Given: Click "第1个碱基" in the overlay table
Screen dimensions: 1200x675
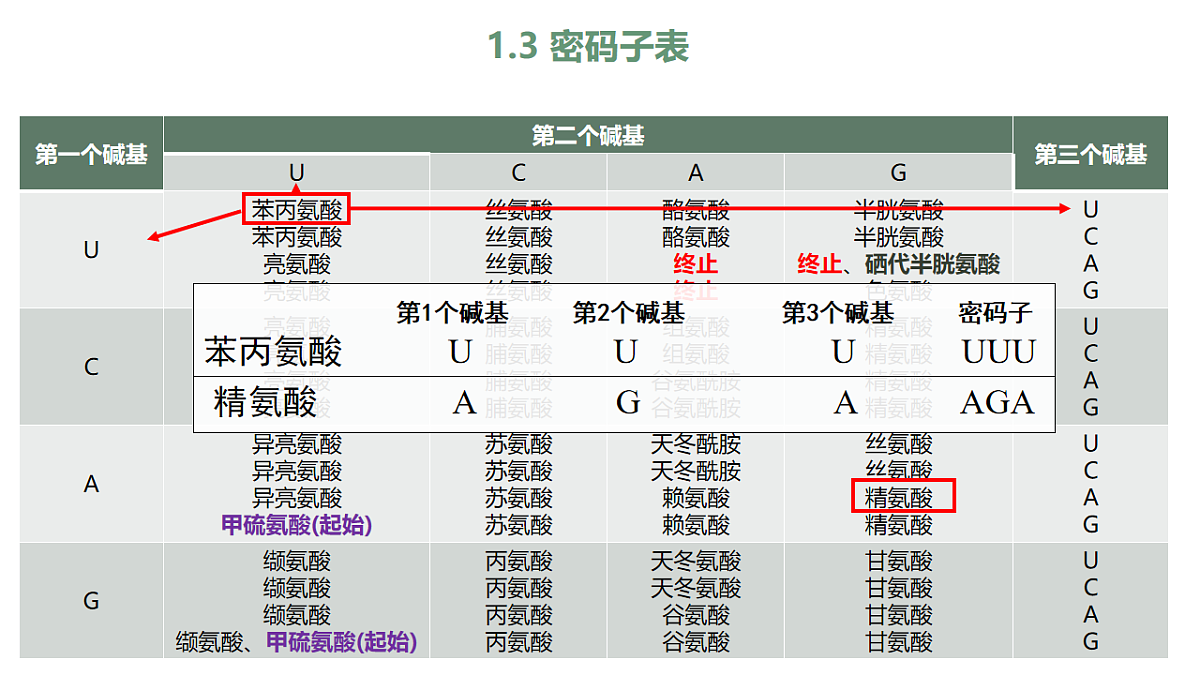Looking at the screenshot, I should coord(453,313).
